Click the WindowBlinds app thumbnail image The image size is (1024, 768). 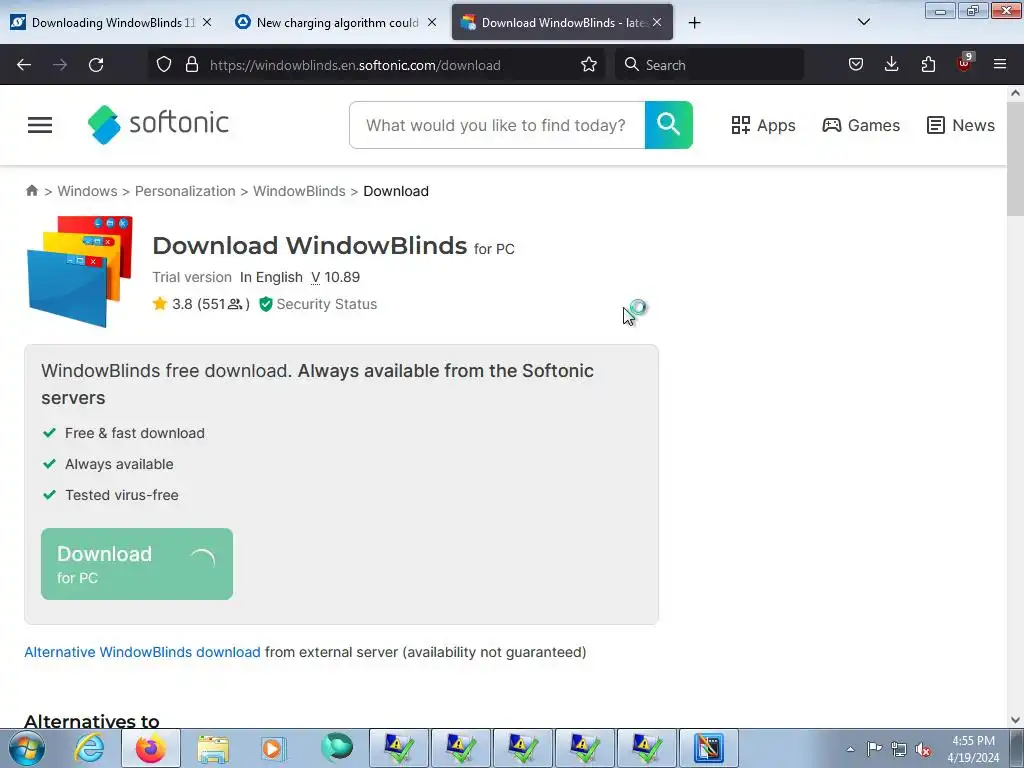(80, 271)
